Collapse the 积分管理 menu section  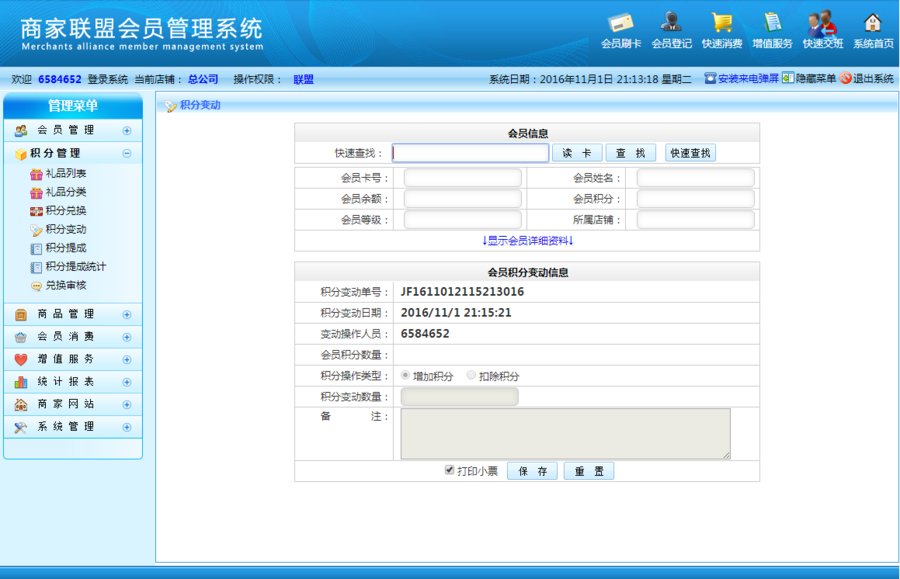tap(127, 153)
